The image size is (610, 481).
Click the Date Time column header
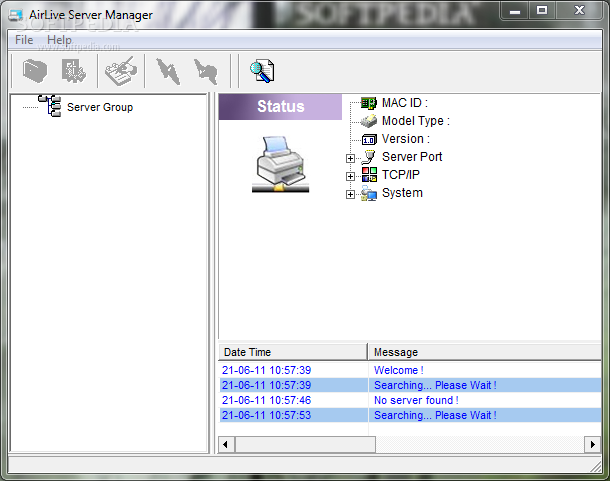[293, 352]
